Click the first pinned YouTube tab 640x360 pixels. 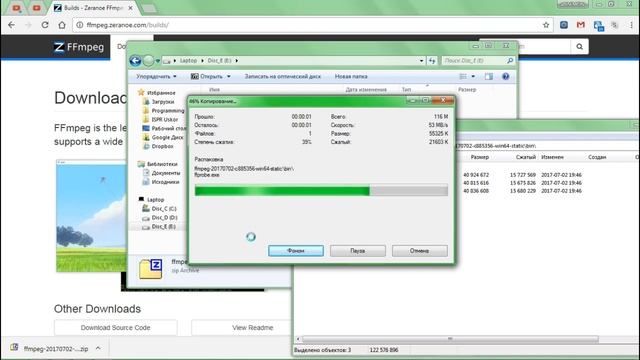[x=17, y=8]
